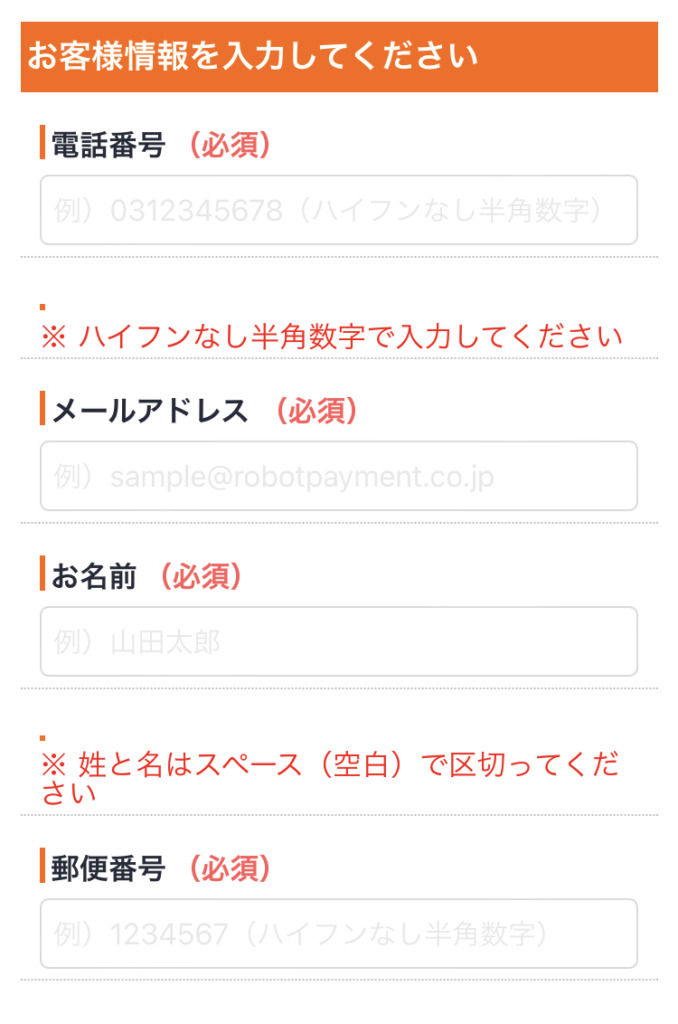Select the お名前 text field
Image resolution: width=678 pixels, height=1024 pixels.
[x=338, y=641]
